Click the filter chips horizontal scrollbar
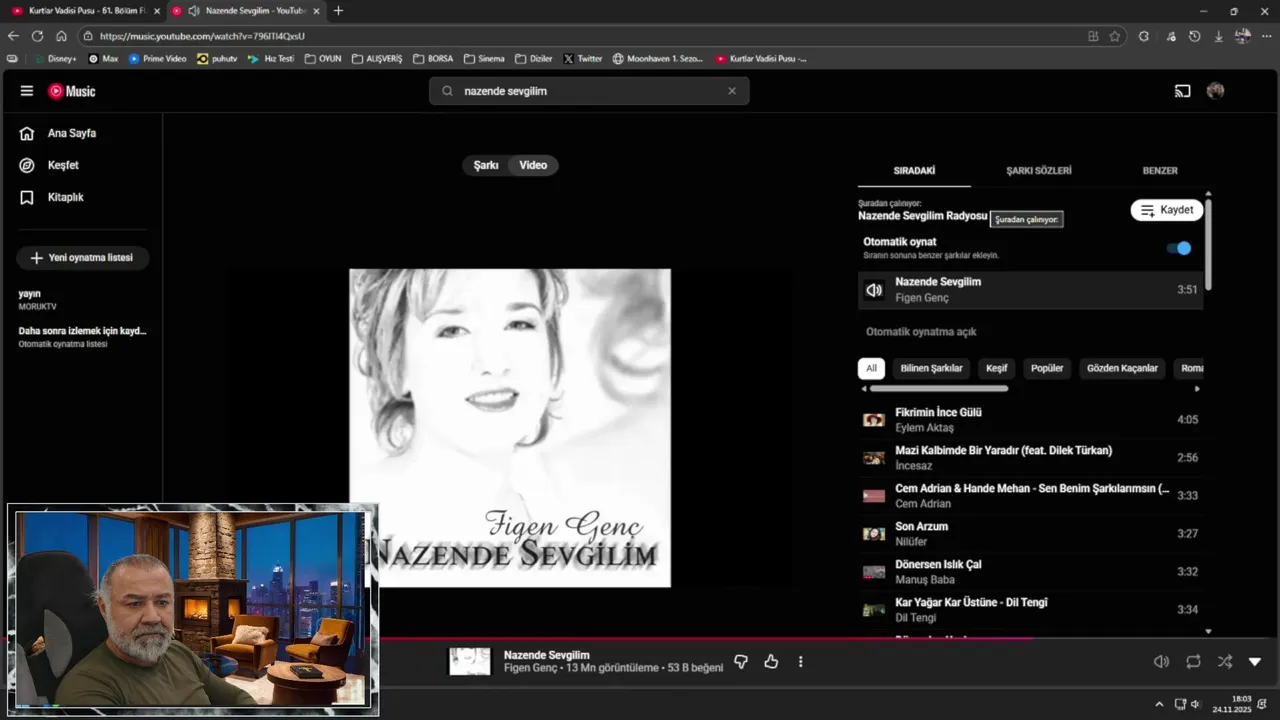Screen dimensions: 1280x720 tap(939, 389)
